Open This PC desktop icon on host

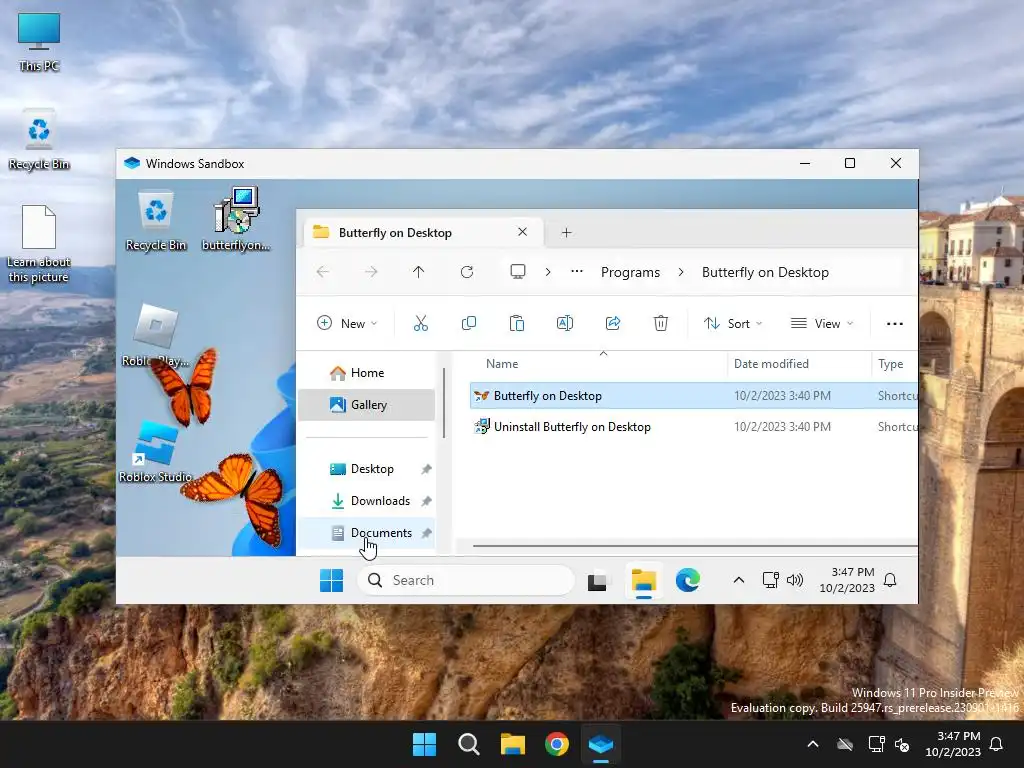pos(39,41)
